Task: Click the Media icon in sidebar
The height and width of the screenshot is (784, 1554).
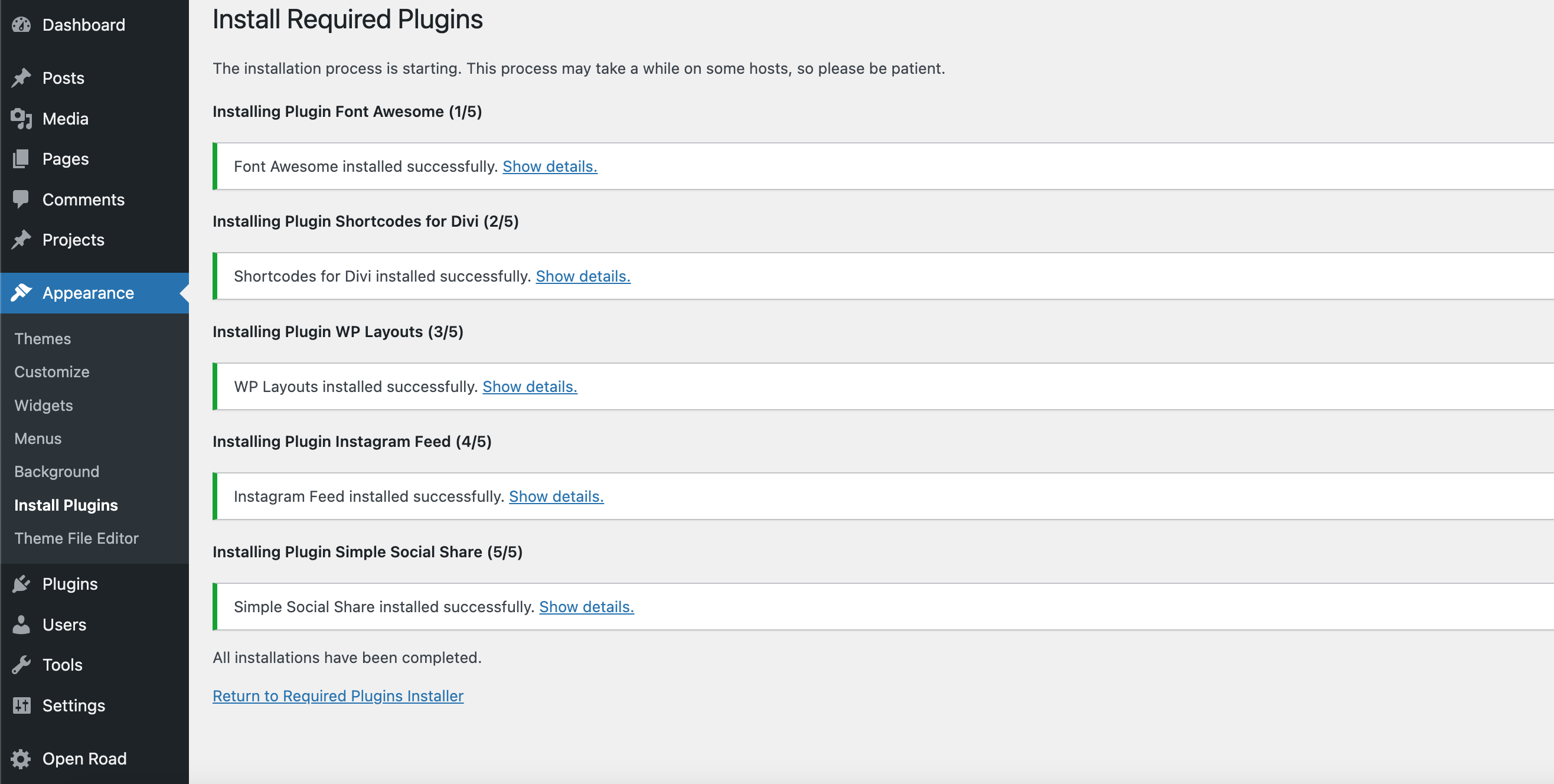Action: (x=21, y=119)
